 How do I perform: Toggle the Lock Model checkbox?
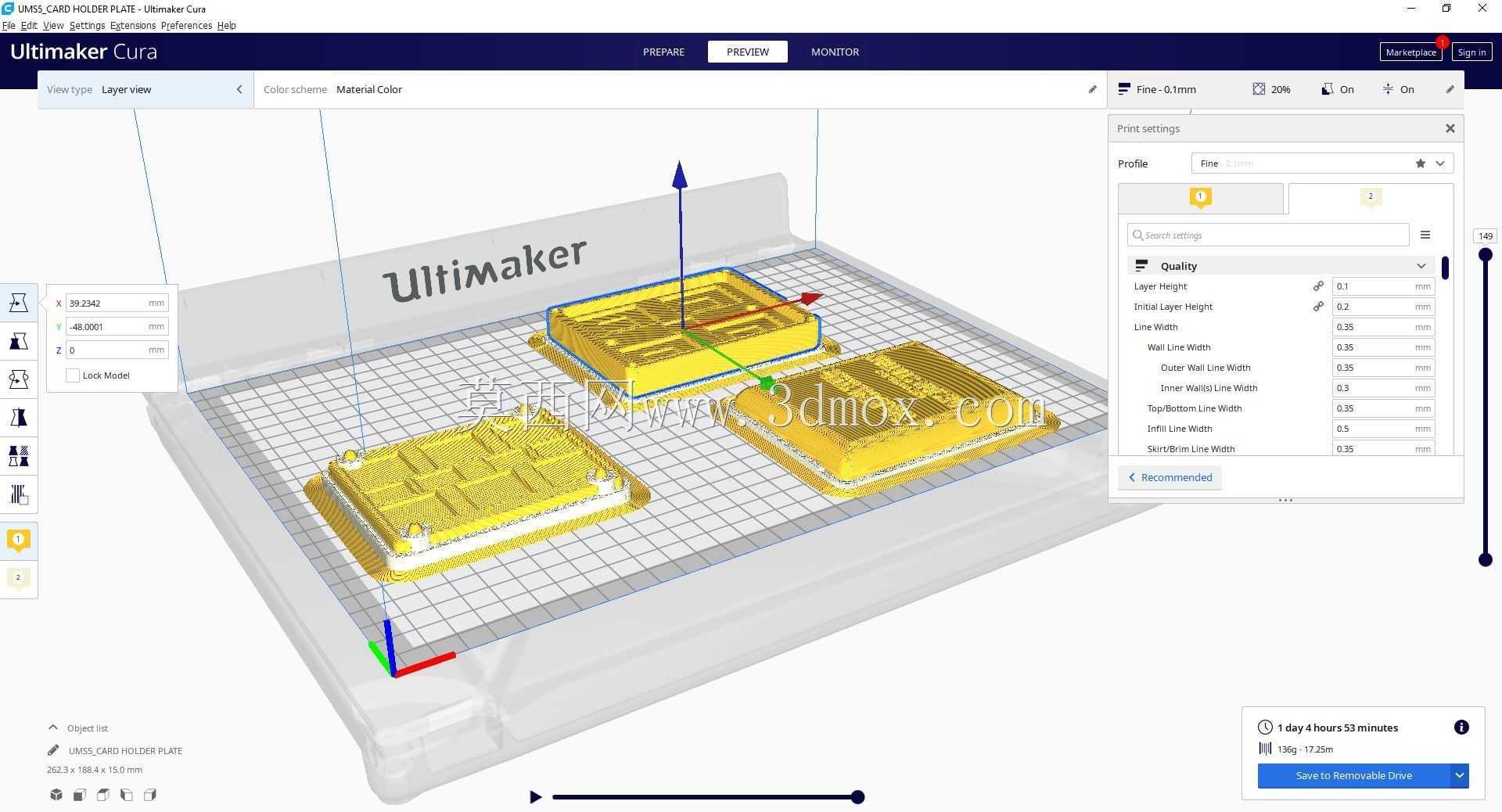[73, 375]
